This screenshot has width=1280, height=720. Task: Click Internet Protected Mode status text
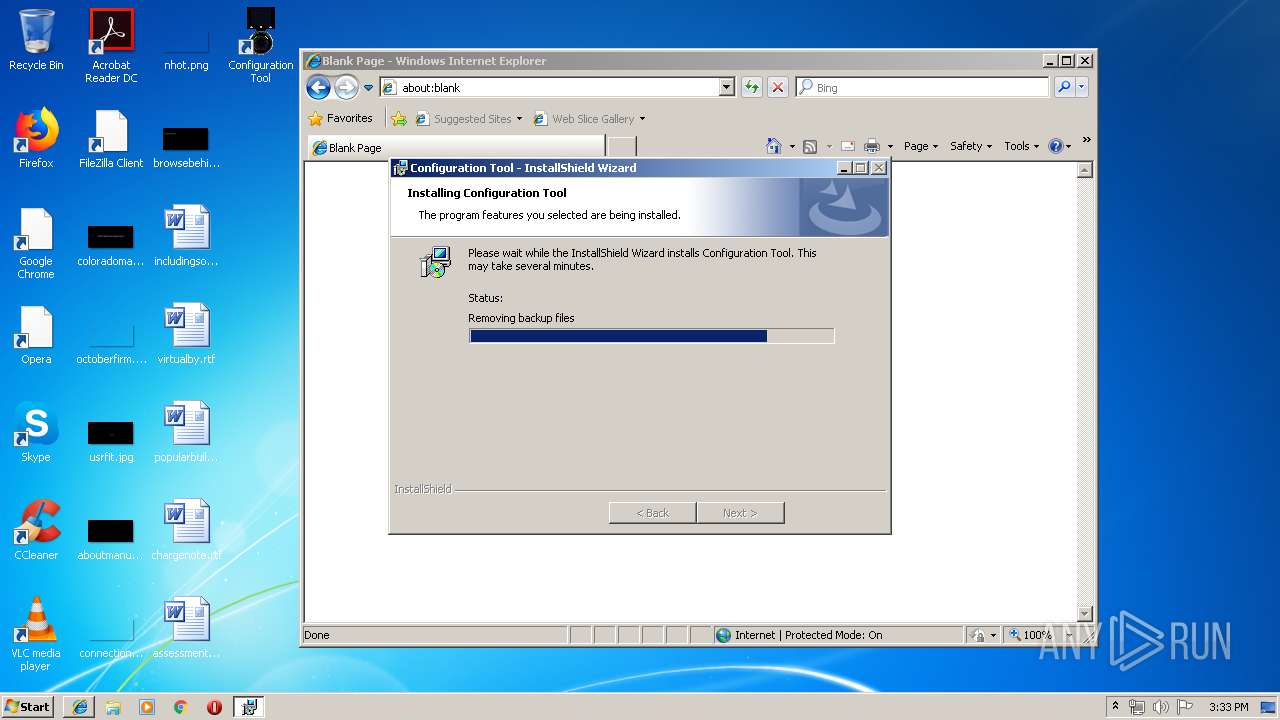click(808, 635)
